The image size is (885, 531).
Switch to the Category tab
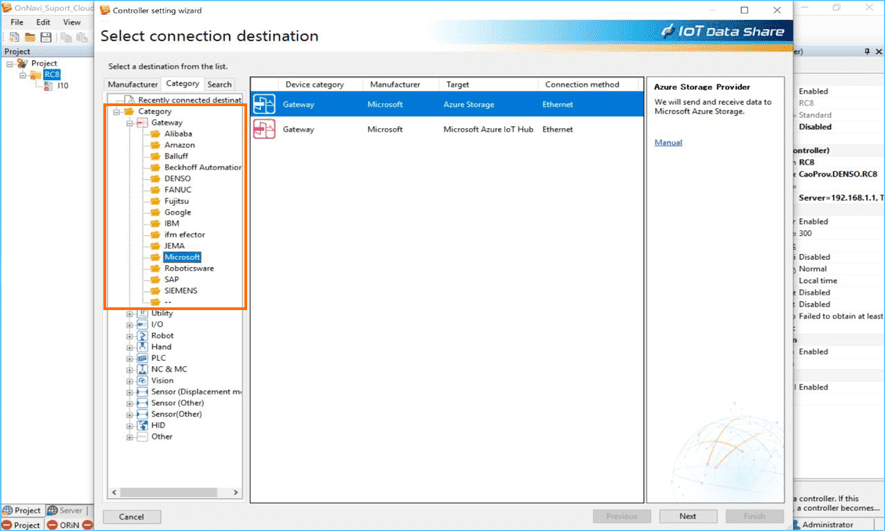(182, 84)
